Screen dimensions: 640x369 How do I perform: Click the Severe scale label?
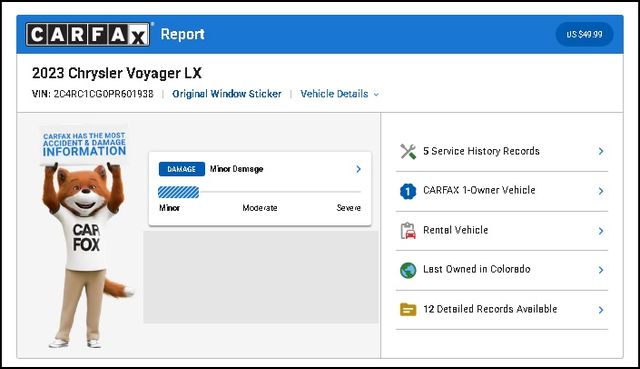(x=349, y=208)
